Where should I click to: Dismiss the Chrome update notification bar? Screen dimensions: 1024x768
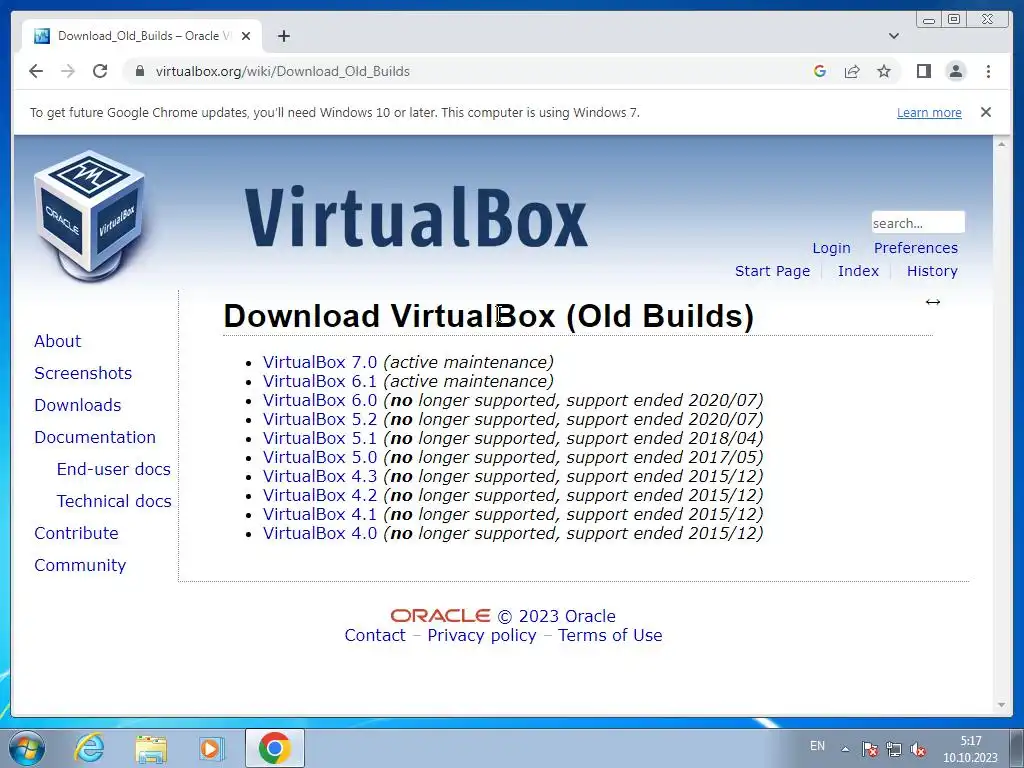(986, 112)
